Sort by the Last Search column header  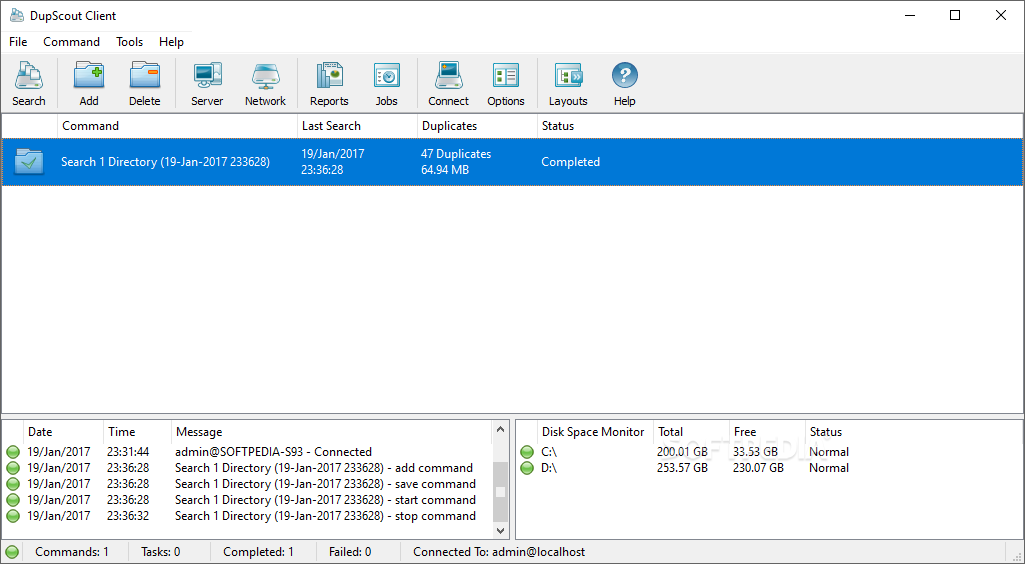click(x=357, y=126)
